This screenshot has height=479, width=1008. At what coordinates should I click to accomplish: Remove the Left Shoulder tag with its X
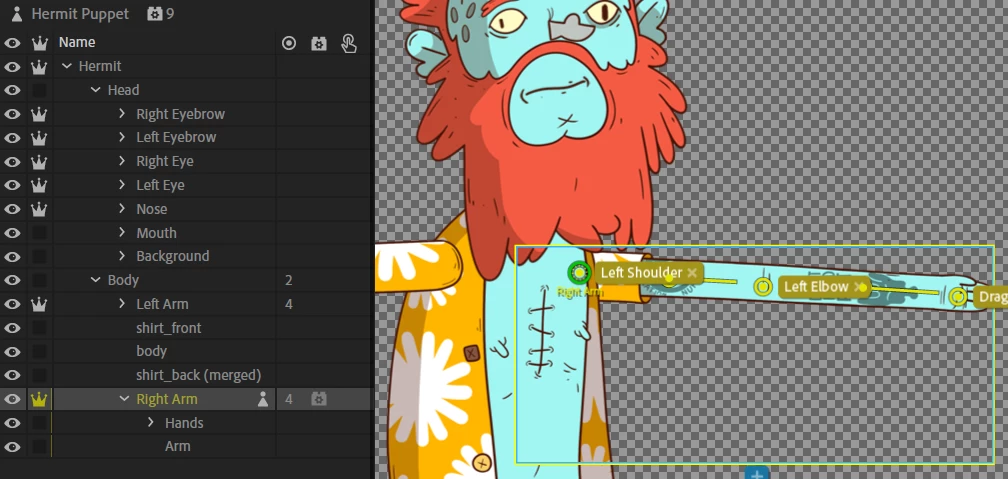(692, 273)
